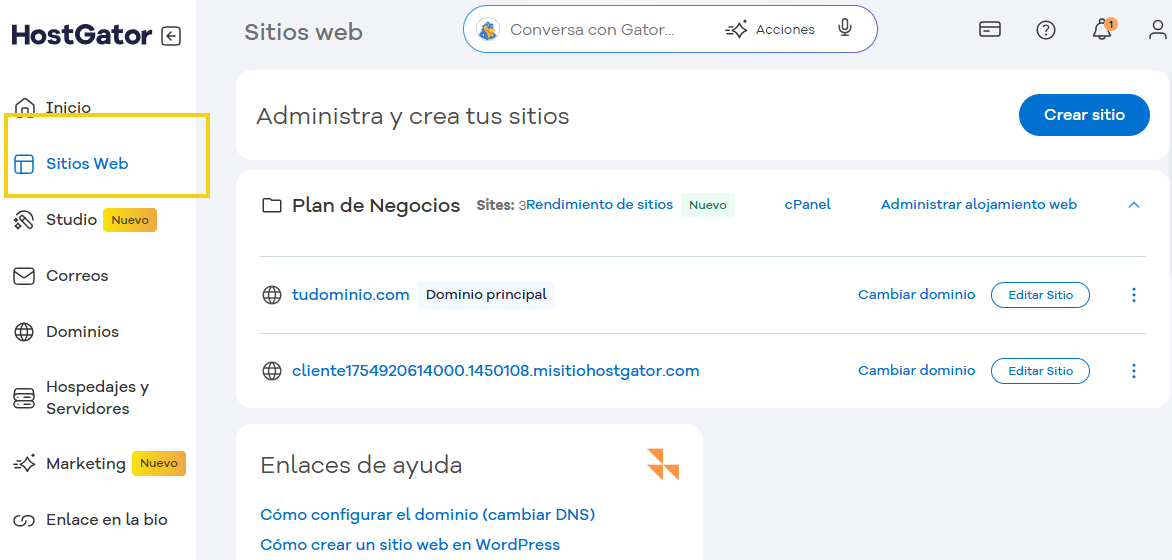The width and height of the screenshot is (1172, 560).
Task: Go to Inicio in the sidebar
Action: tap(69, 108)
